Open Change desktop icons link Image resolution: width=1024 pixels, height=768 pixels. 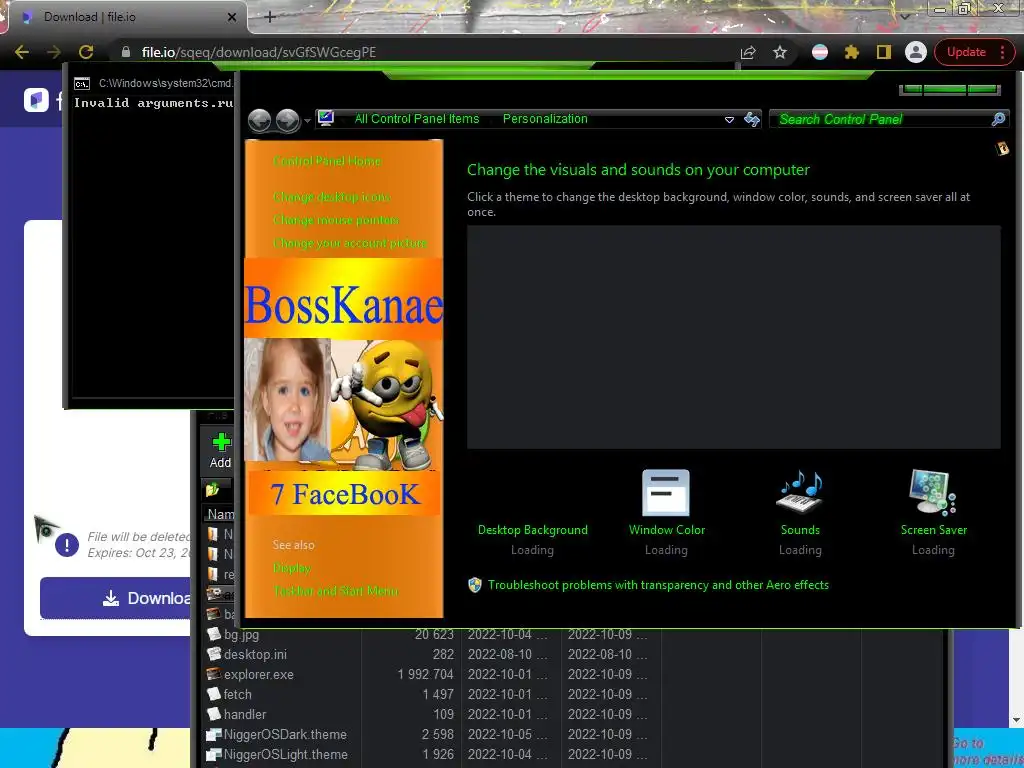click(x=332, y=197)
